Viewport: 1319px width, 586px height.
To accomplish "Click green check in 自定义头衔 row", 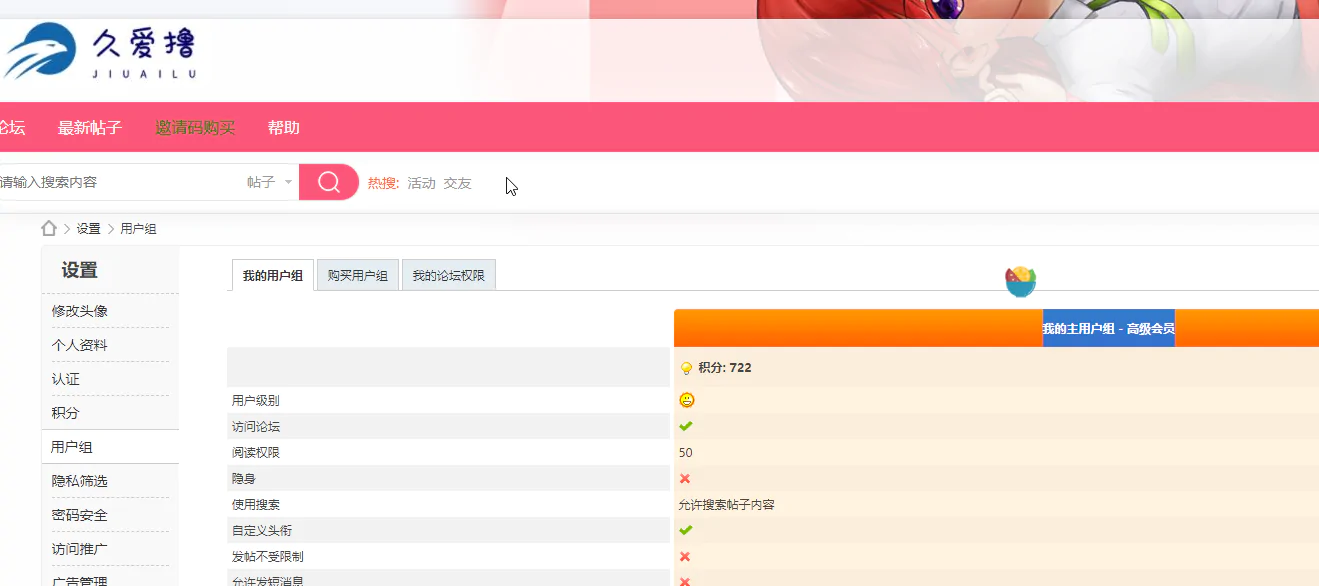I will coord(685,530).
